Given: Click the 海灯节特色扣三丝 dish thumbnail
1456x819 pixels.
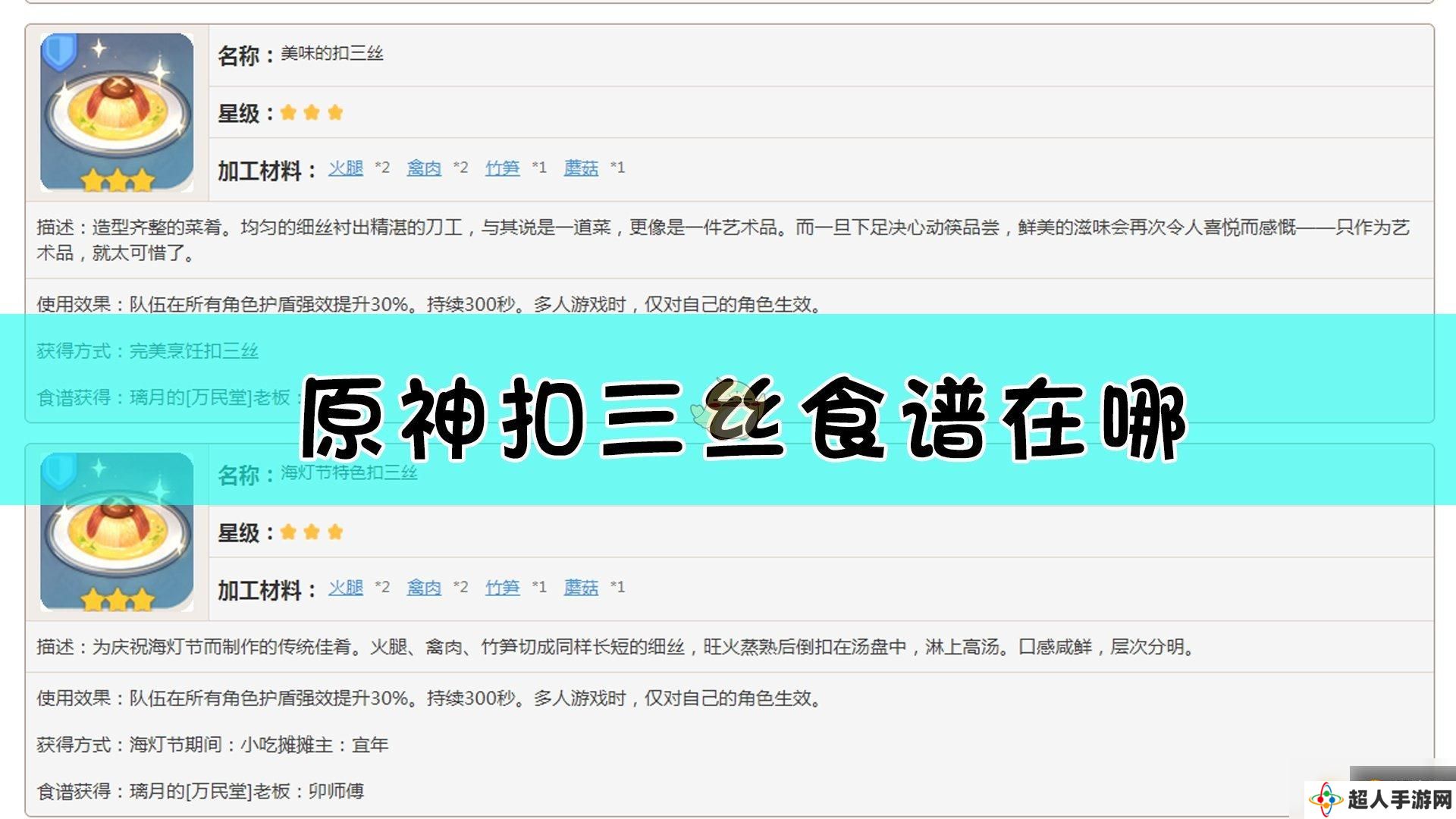Looking at the screenshot, I should point(117,532).
